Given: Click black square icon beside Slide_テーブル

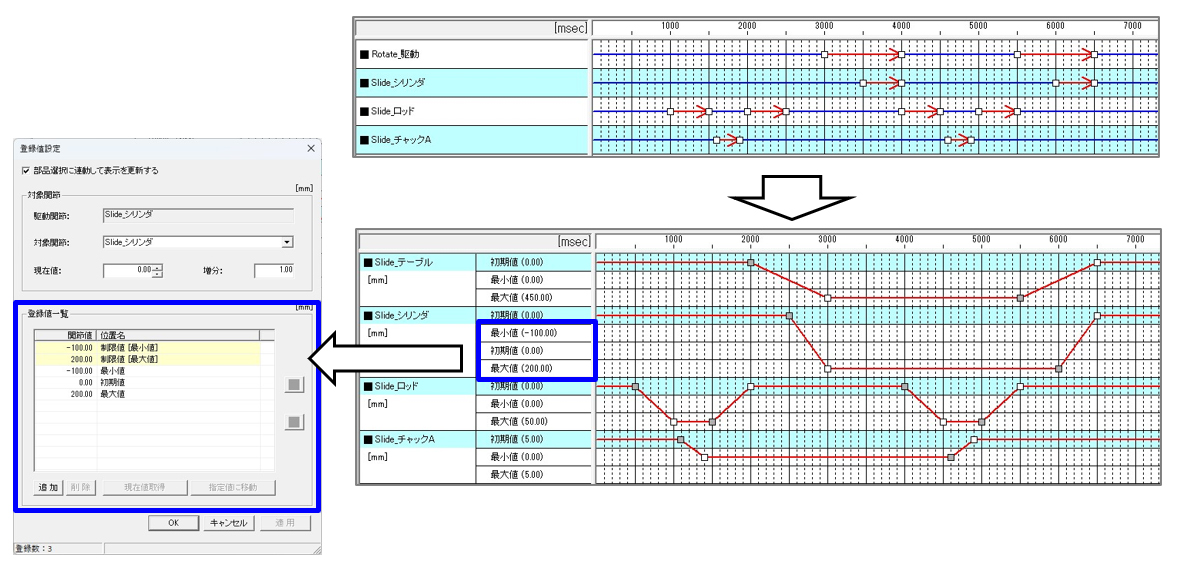Looking at the screenshot, I should pyautogui.click(x=368, y=262).
